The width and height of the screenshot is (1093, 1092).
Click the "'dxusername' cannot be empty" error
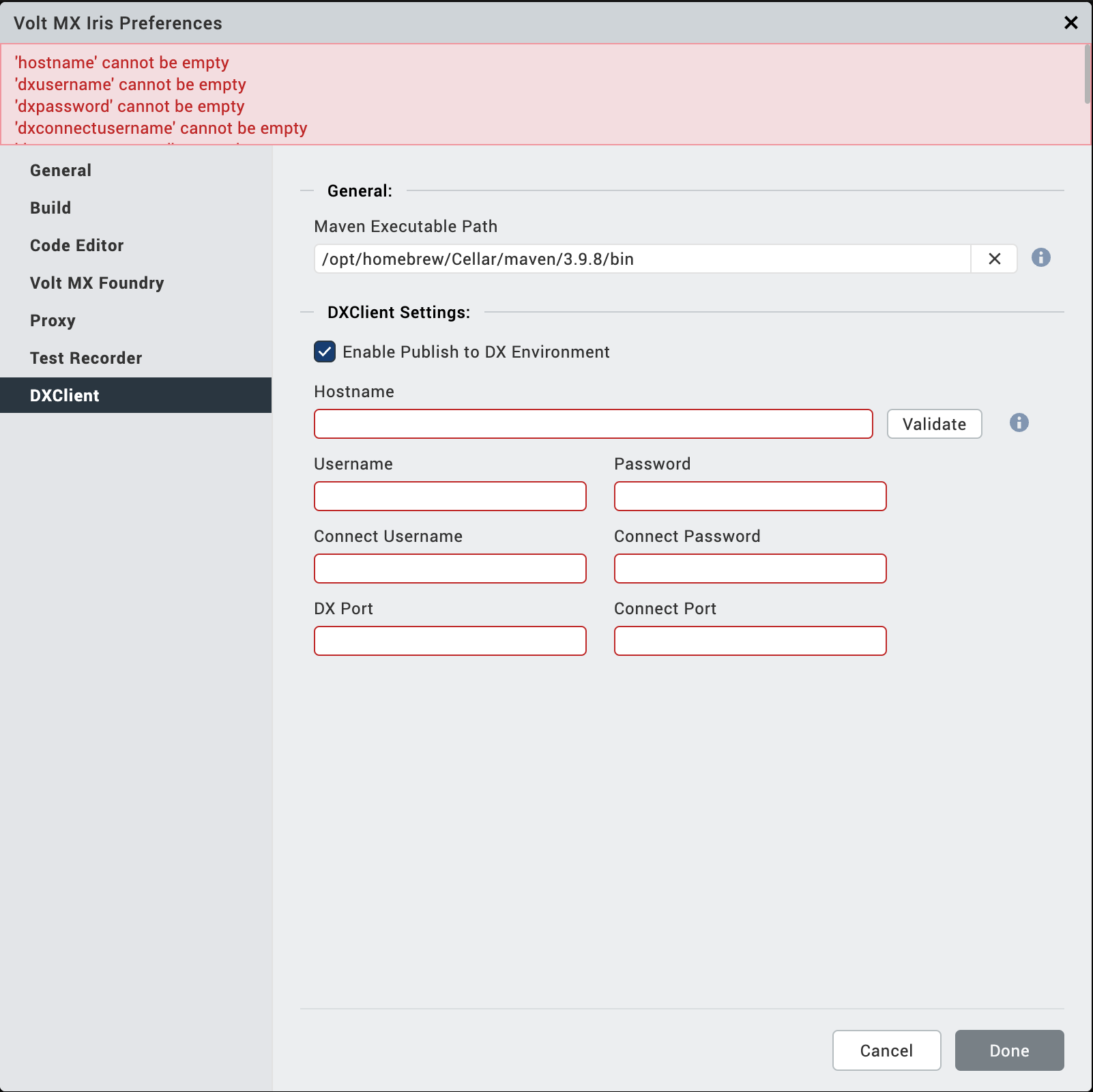(130, 85)
